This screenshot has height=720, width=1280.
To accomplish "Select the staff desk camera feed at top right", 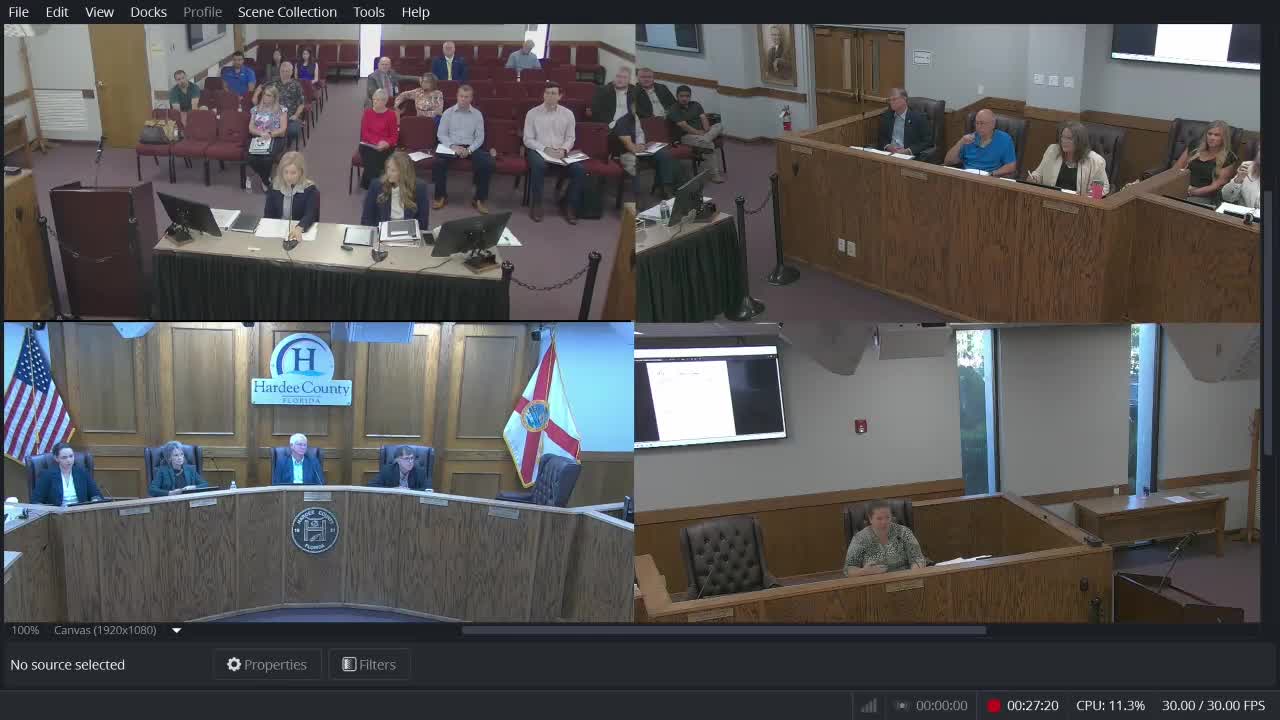I will click(x=948, y=172).
